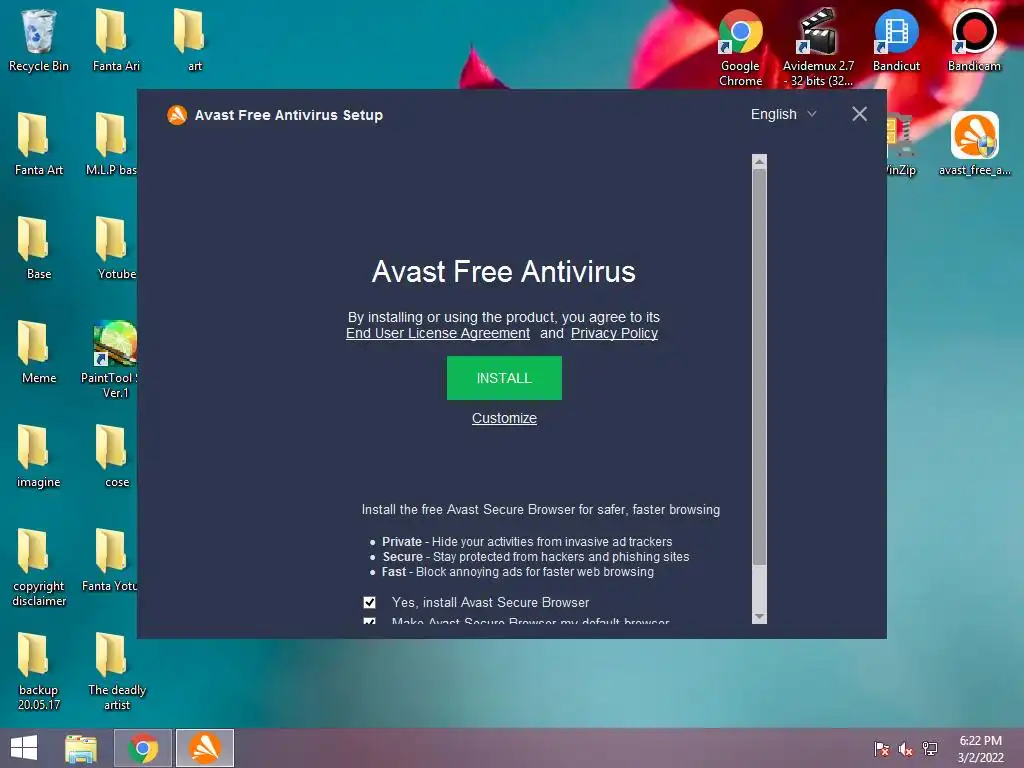Open the Customize link
The width and height of the screenshot is (1024, 768).
click(504, 418)
